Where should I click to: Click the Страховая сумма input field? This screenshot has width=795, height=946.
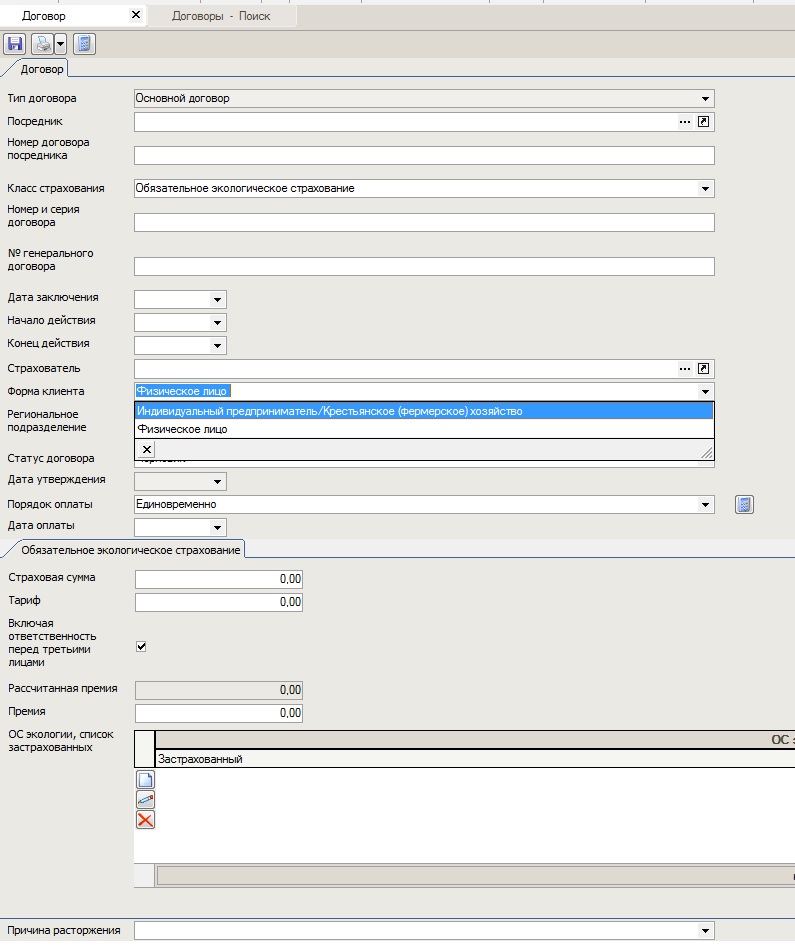coord(218,579)
